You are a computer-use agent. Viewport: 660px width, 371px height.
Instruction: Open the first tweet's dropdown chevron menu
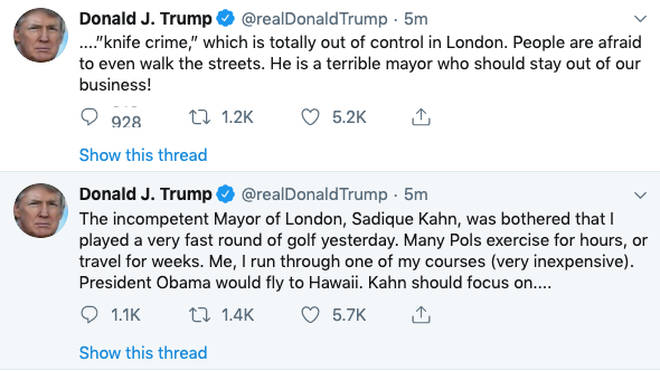pyautogui.click(x=640, y=19)
